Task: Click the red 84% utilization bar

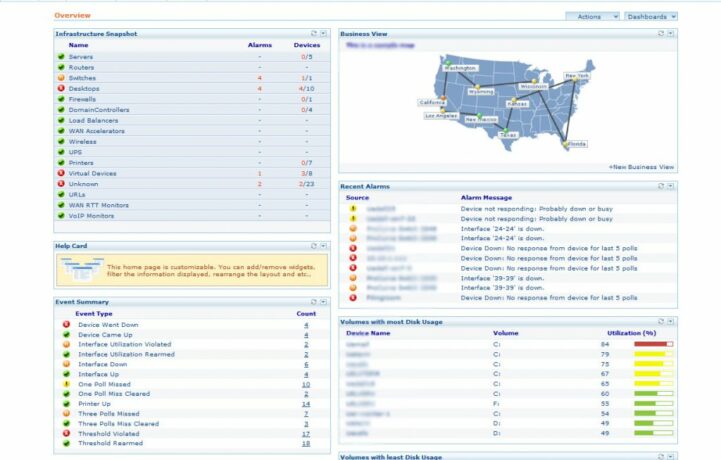Action: click(653, 344)
